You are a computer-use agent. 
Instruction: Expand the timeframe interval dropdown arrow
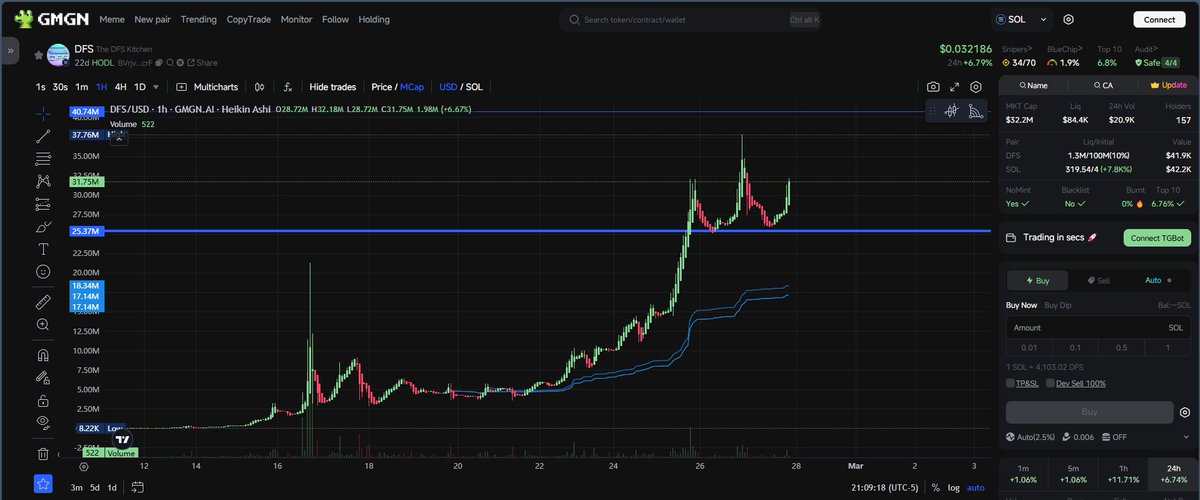[x=154, y=87]
